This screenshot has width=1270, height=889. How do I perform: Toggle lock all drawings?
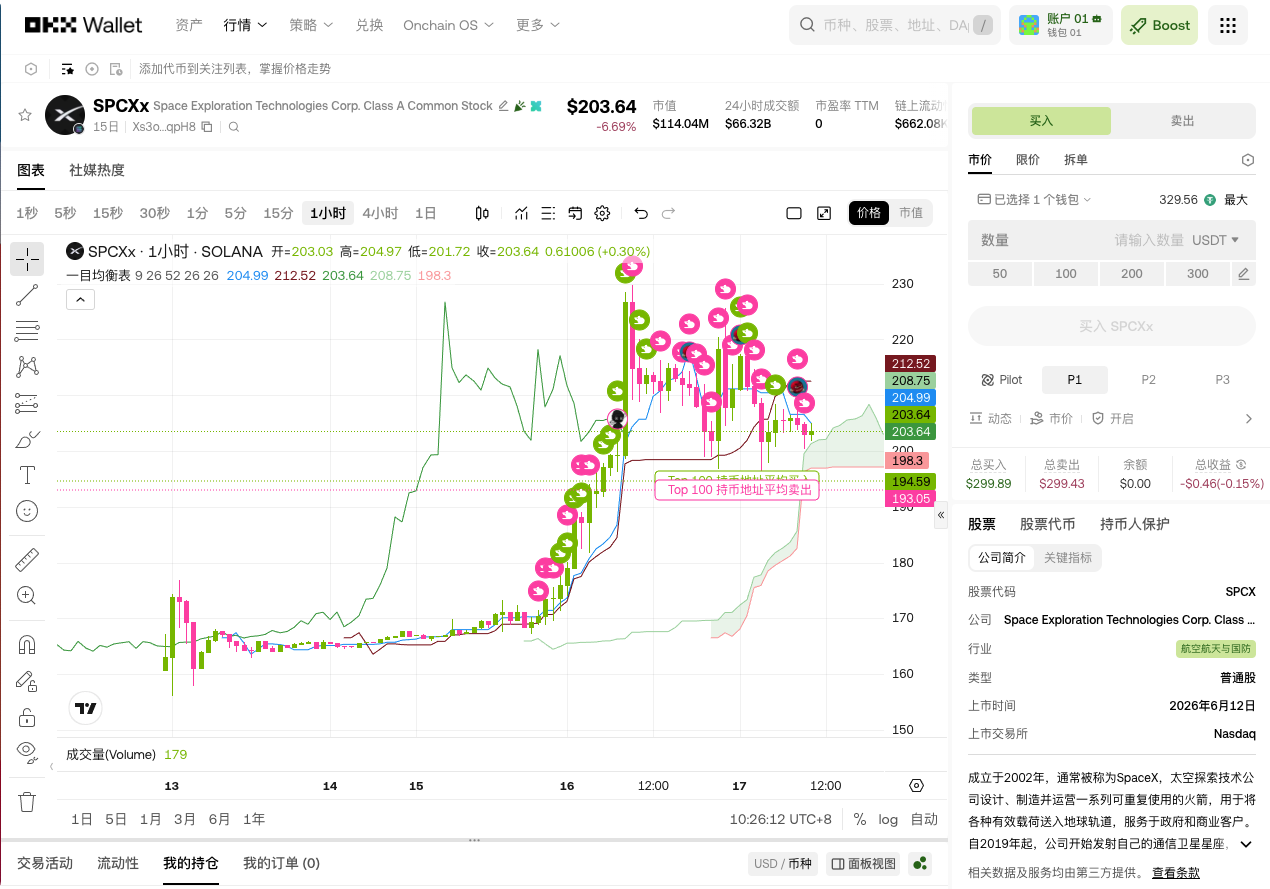point(27,717)
